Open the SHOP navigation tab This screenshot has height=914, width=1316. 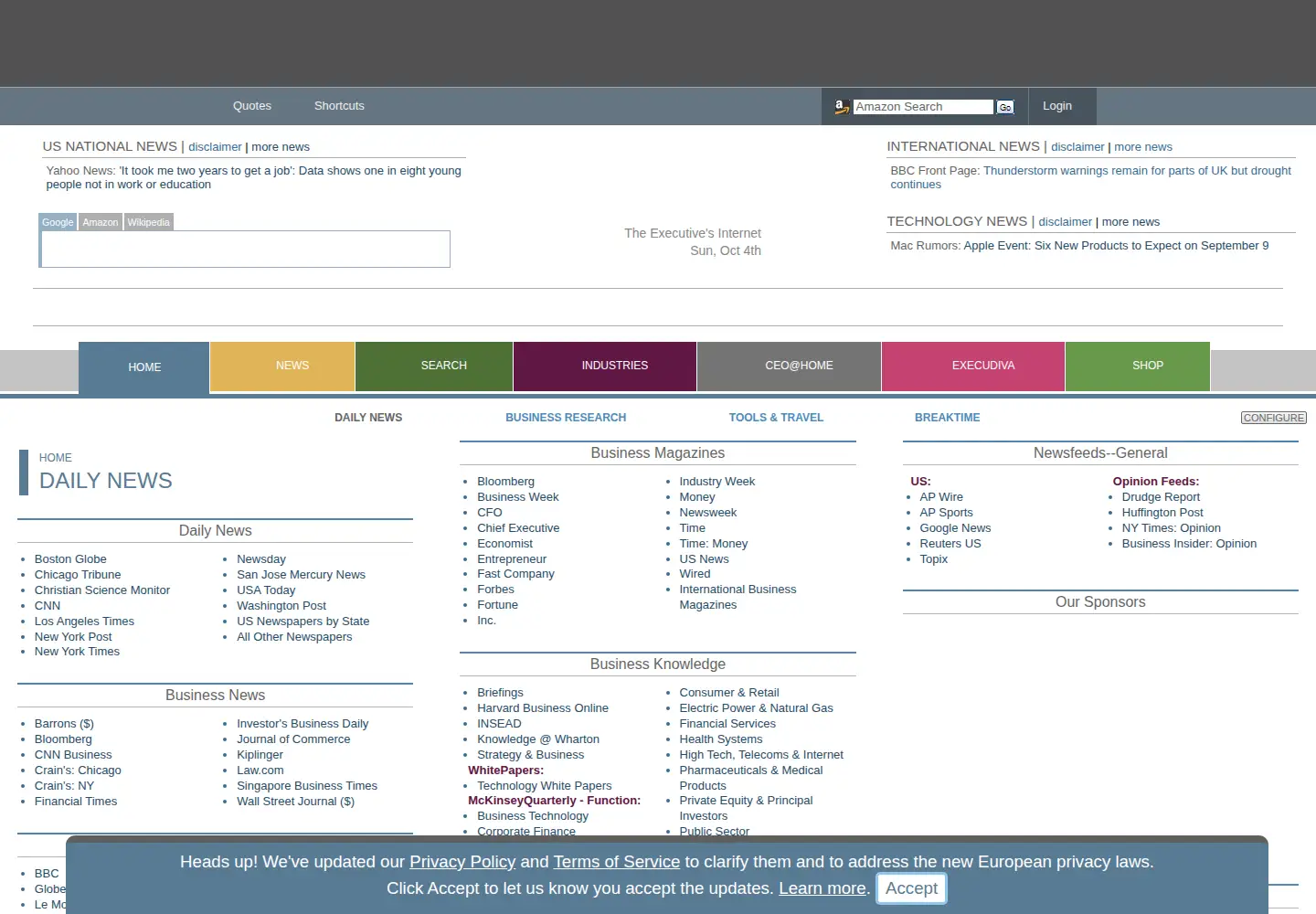pyautogui.click(x=1138, y=366)
